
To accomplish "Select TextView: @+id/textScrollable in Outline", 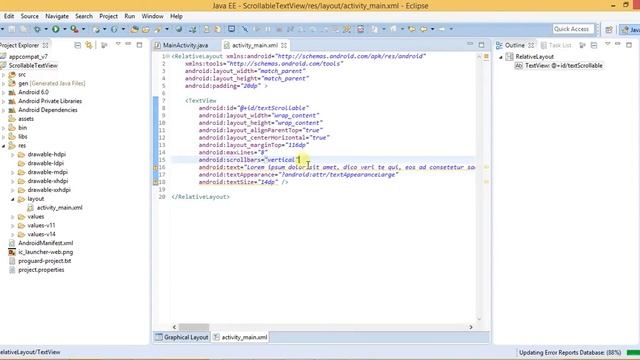I will pos(563,66).
